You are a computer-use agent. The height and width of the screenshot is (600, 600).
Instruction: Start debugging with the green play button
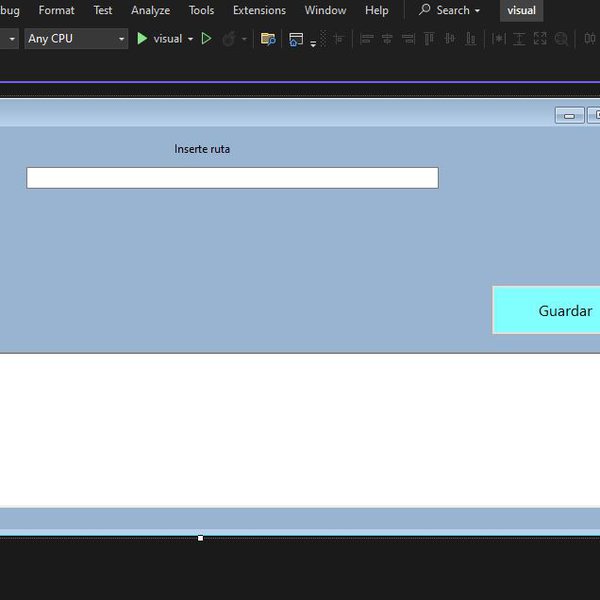tap(142, 39)
